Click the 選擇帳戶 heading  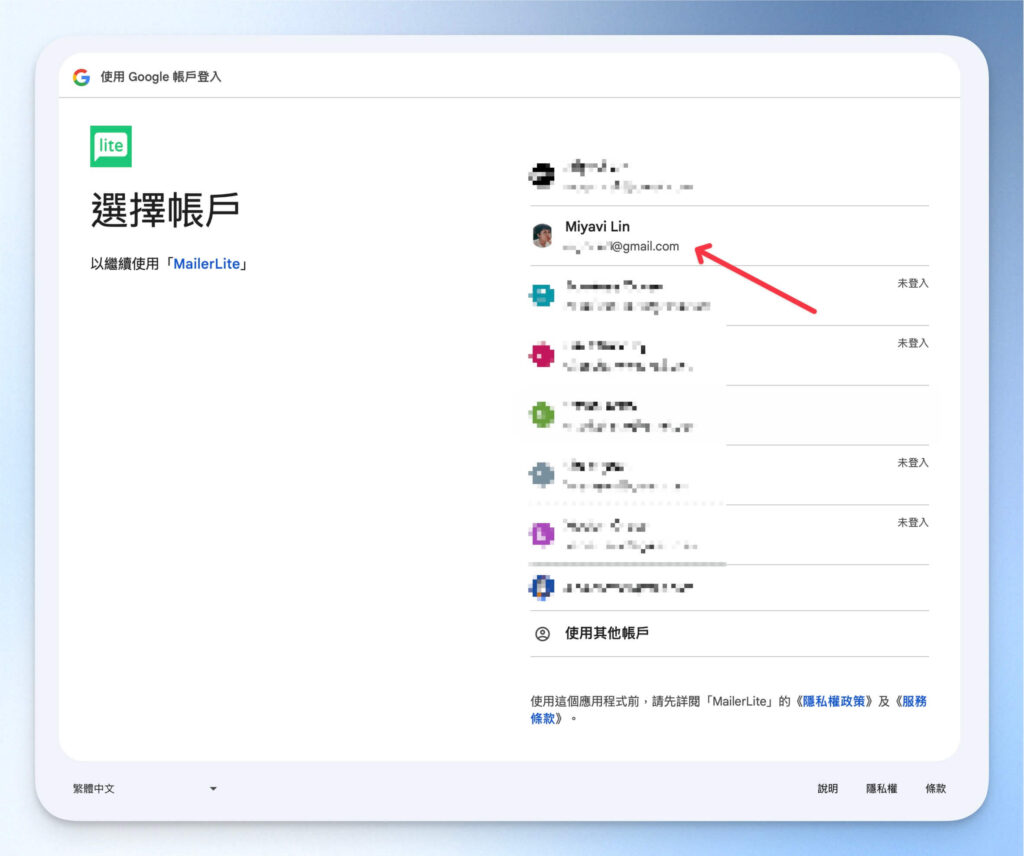coord(165,210)
